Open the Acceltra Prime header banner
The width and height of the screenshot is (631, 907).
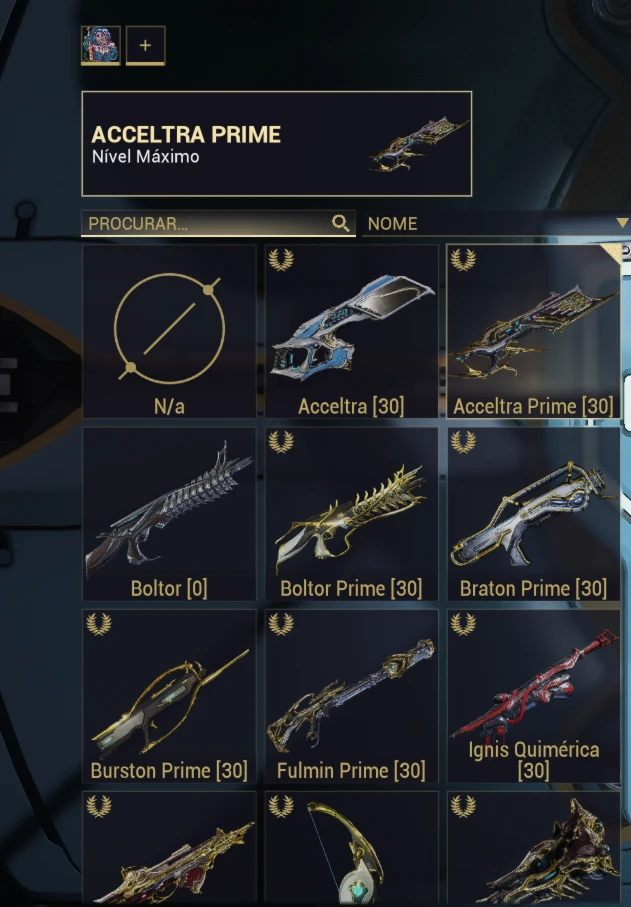277,143
